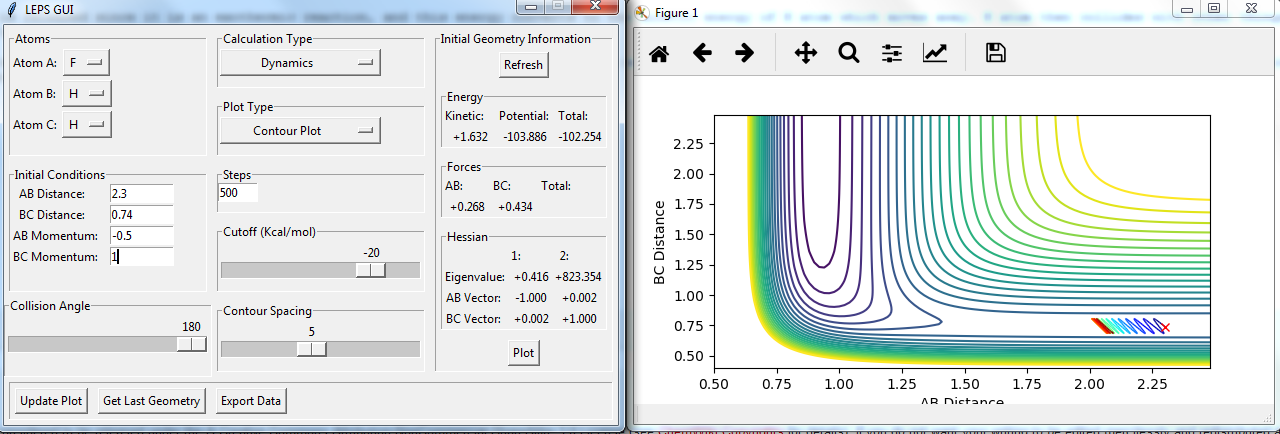Click the Forward arrow in figure toolbar
The image size is (1280, 434).
pyautogui.click(x=744, y=54)
